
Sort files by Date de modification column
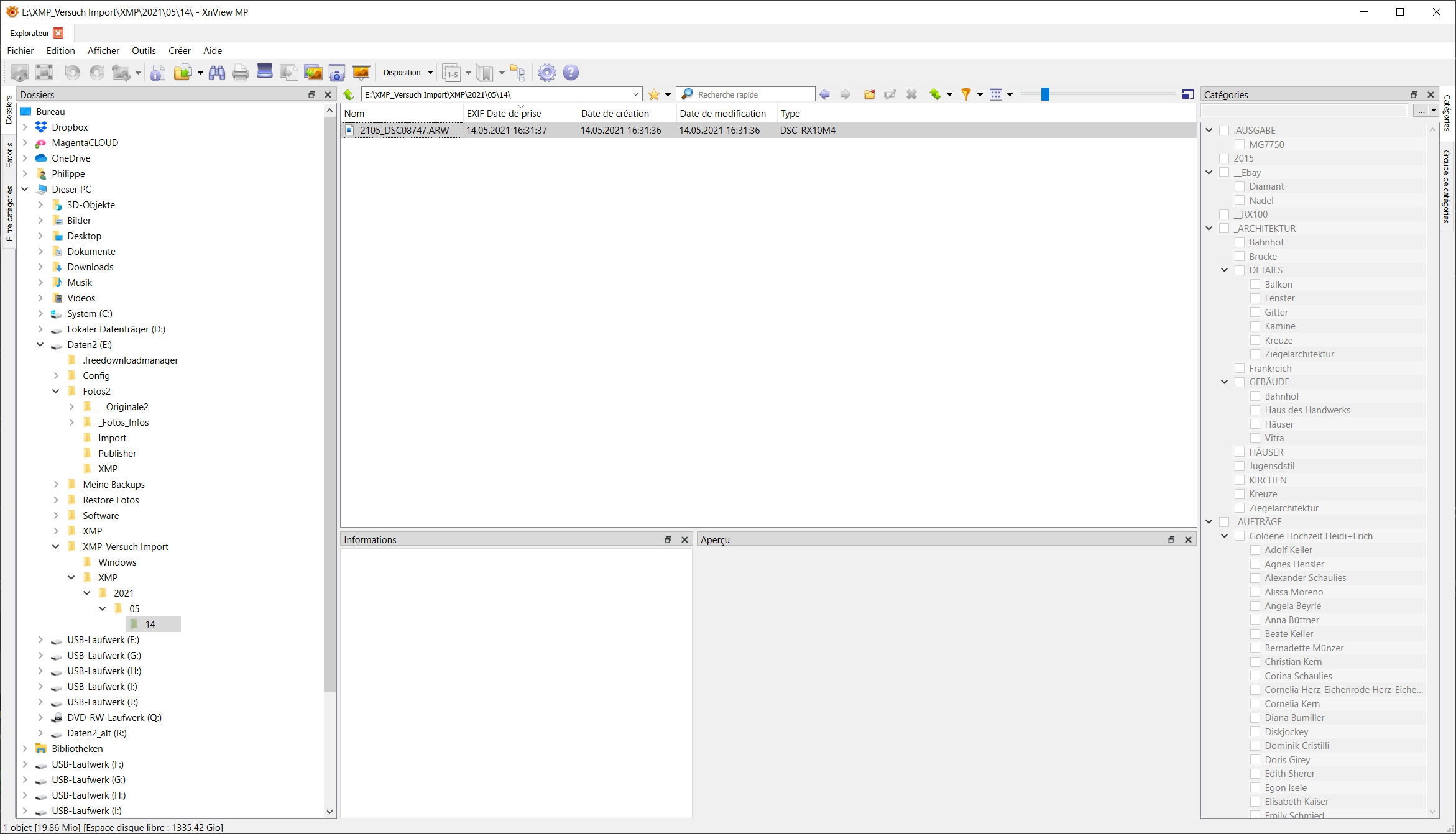(x=722, y=114)
